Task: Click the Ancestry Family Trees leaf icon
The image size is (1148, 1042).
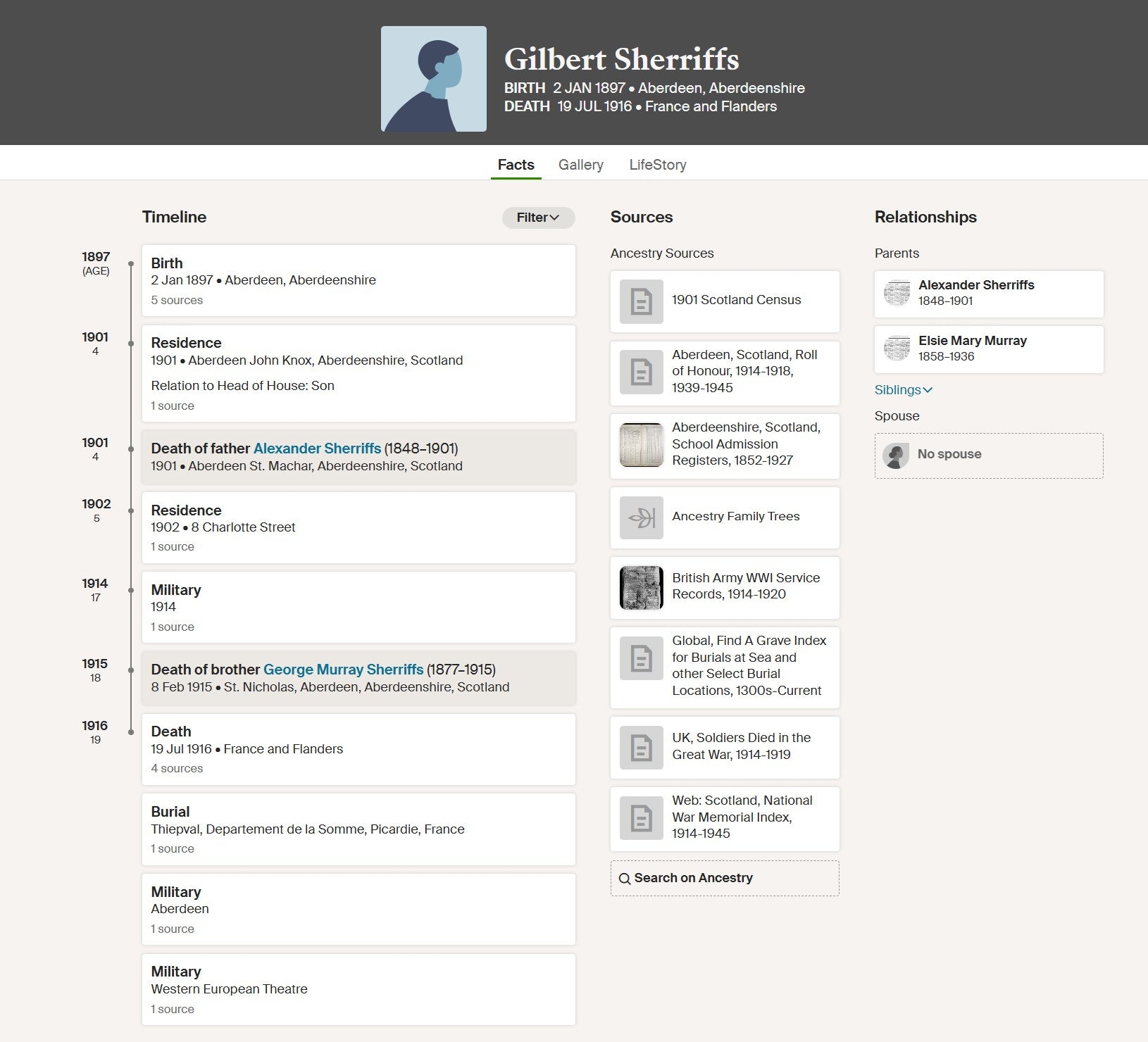Action: pyautogui.click(x=641, y=517)
